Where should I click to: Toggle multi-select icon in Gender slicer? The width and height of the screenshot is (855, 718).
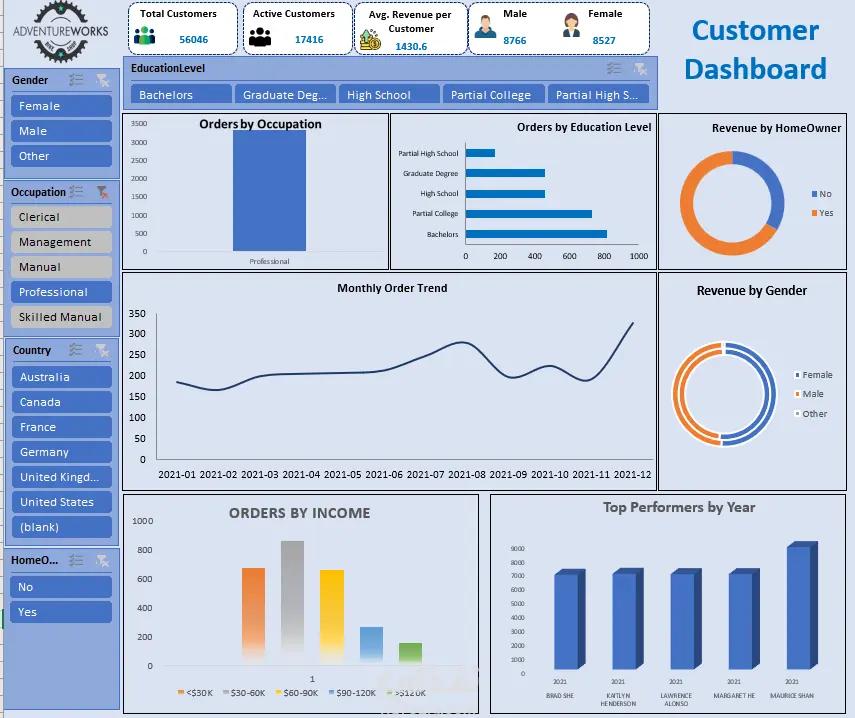tap(76, 80)
